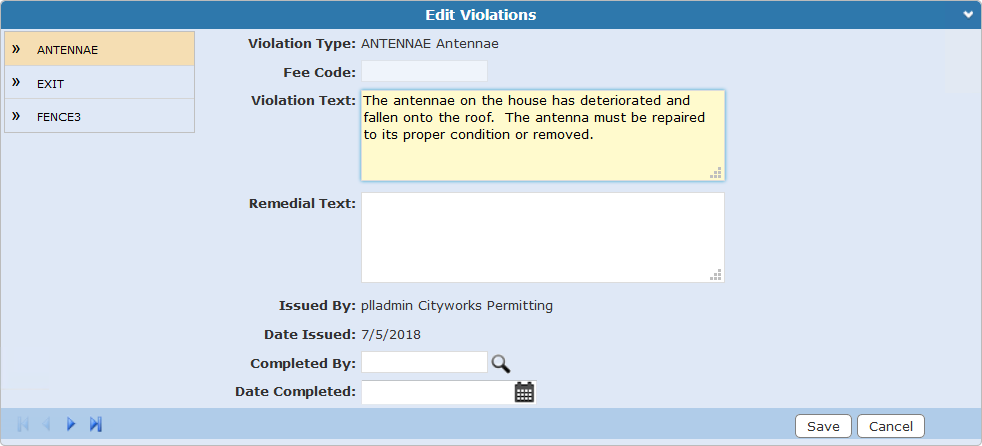Click the Completed By search magnifier icon

coord(500,363)
